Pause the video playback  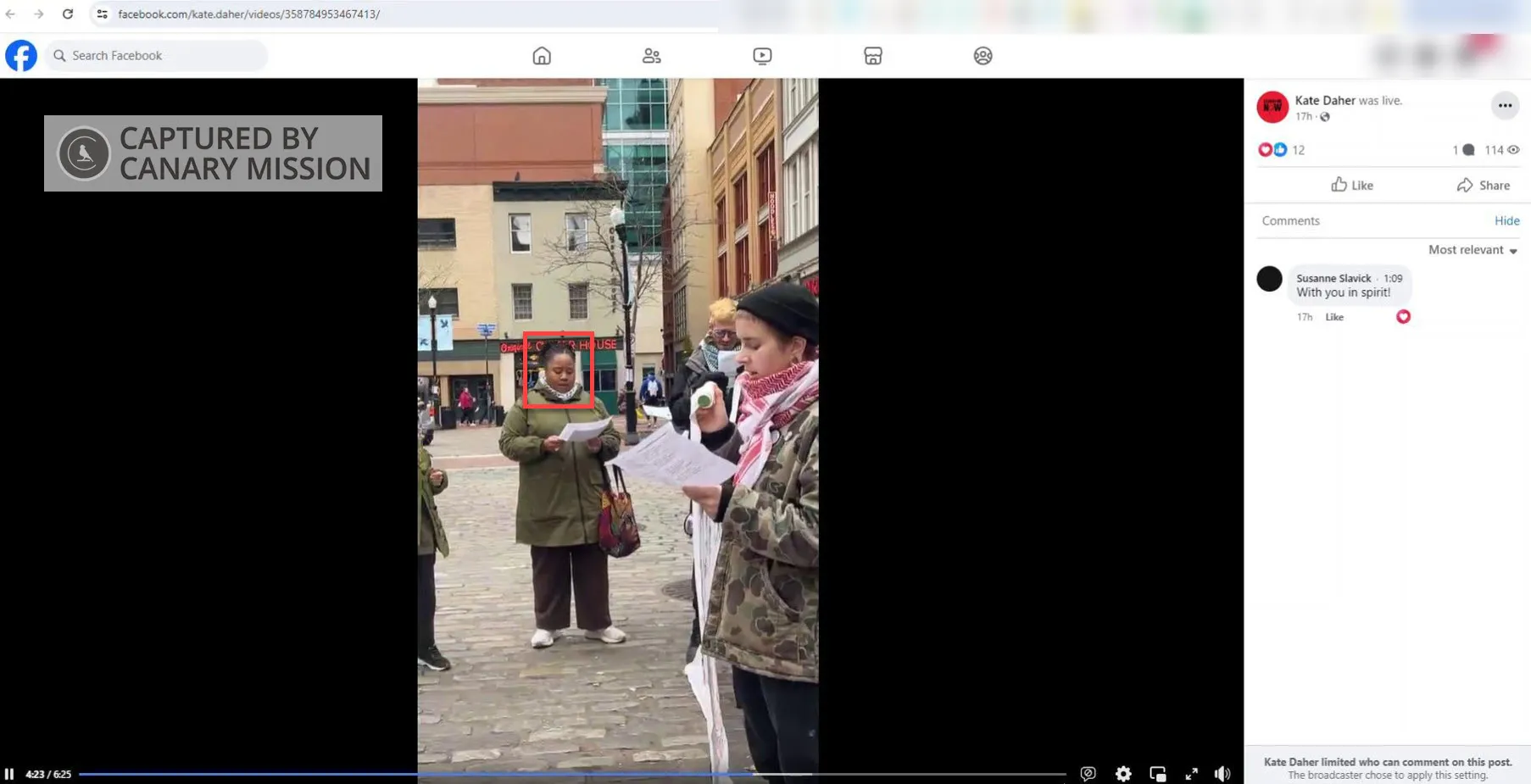[9, 774]
